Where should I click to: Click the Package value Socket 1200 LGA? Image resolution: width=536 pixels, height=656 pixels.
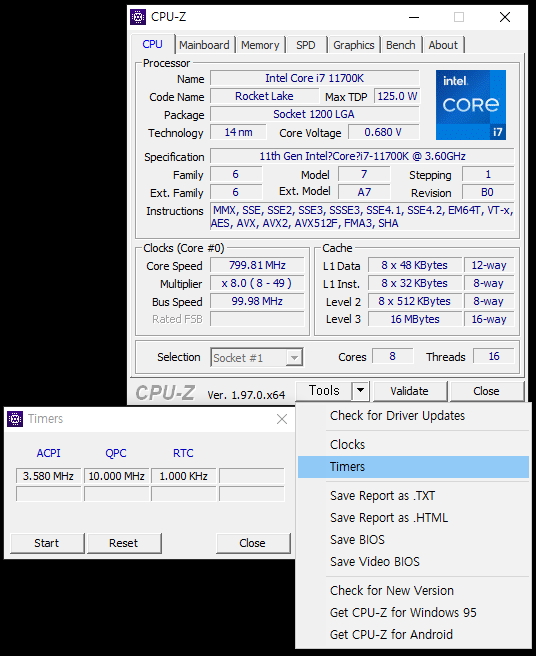(315, 114)
